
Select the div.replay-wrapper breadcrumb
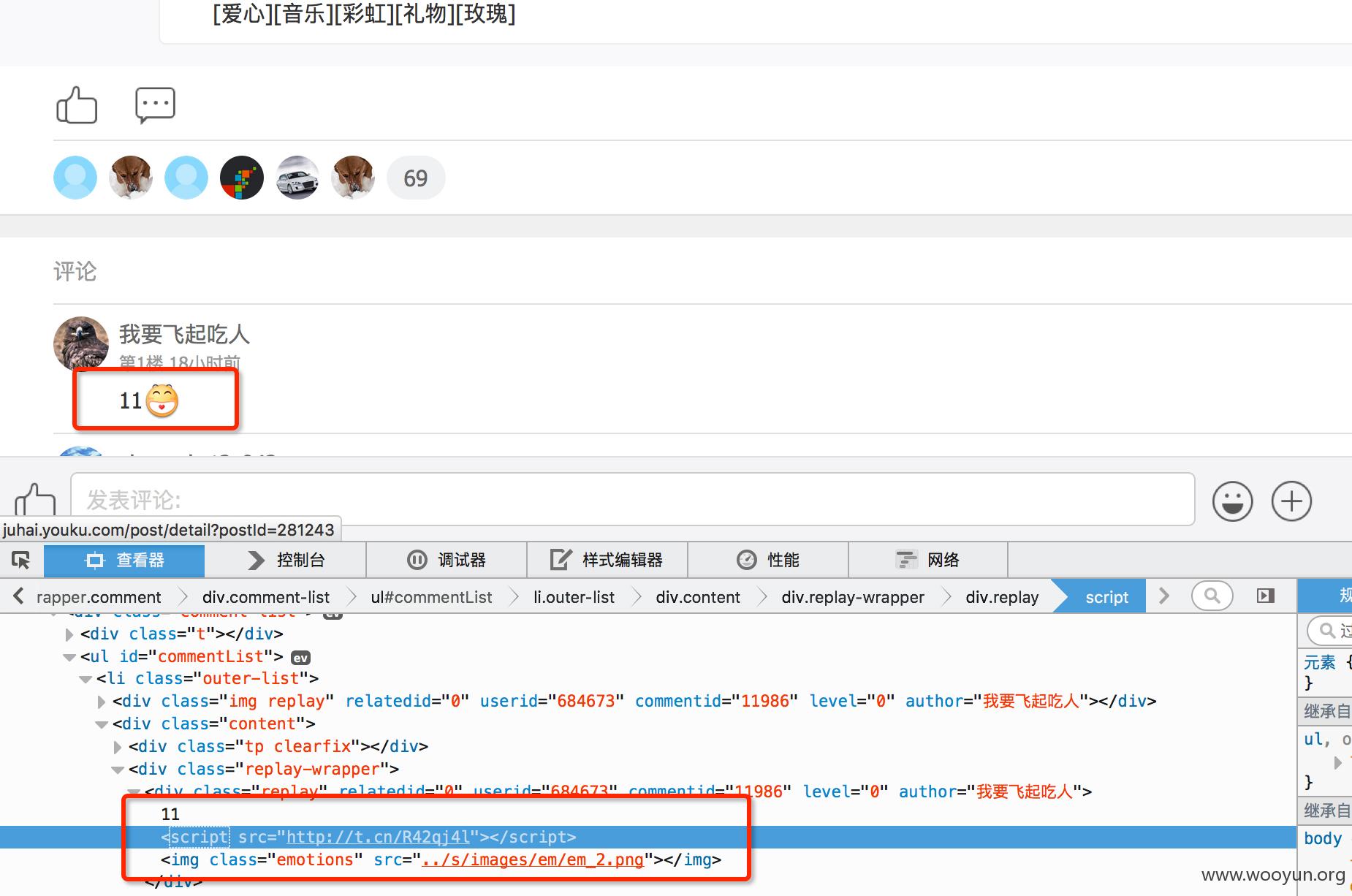(x=853, y=597)
